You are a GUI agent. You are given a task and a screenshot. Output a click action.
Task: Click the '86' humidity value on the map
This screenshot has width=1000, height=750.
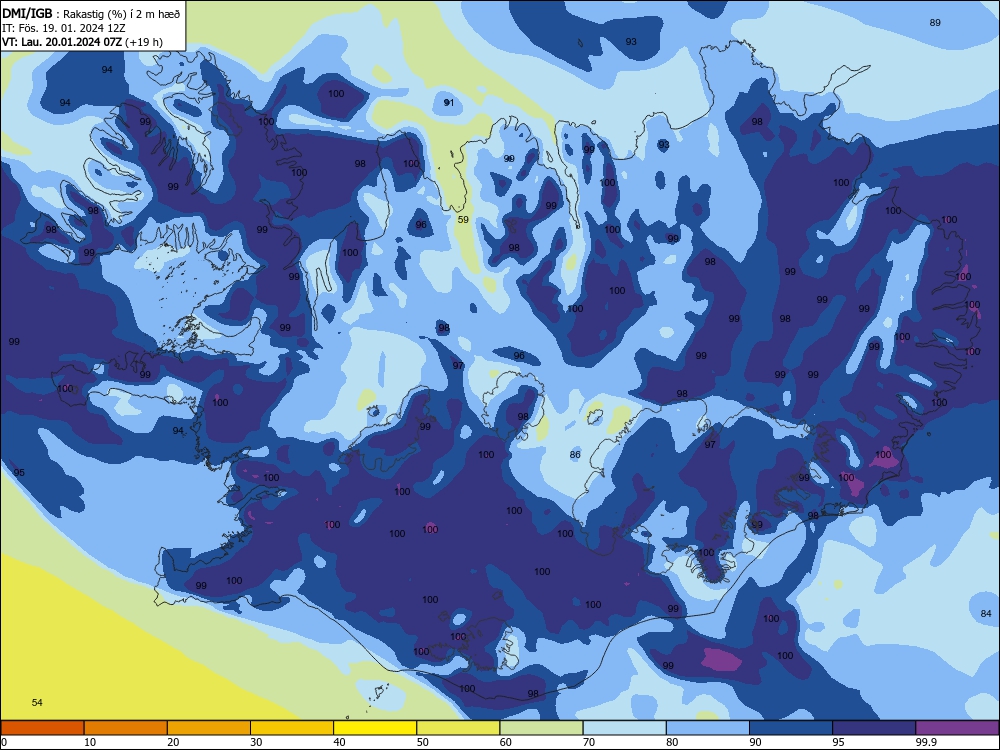(x=575, y=455)
